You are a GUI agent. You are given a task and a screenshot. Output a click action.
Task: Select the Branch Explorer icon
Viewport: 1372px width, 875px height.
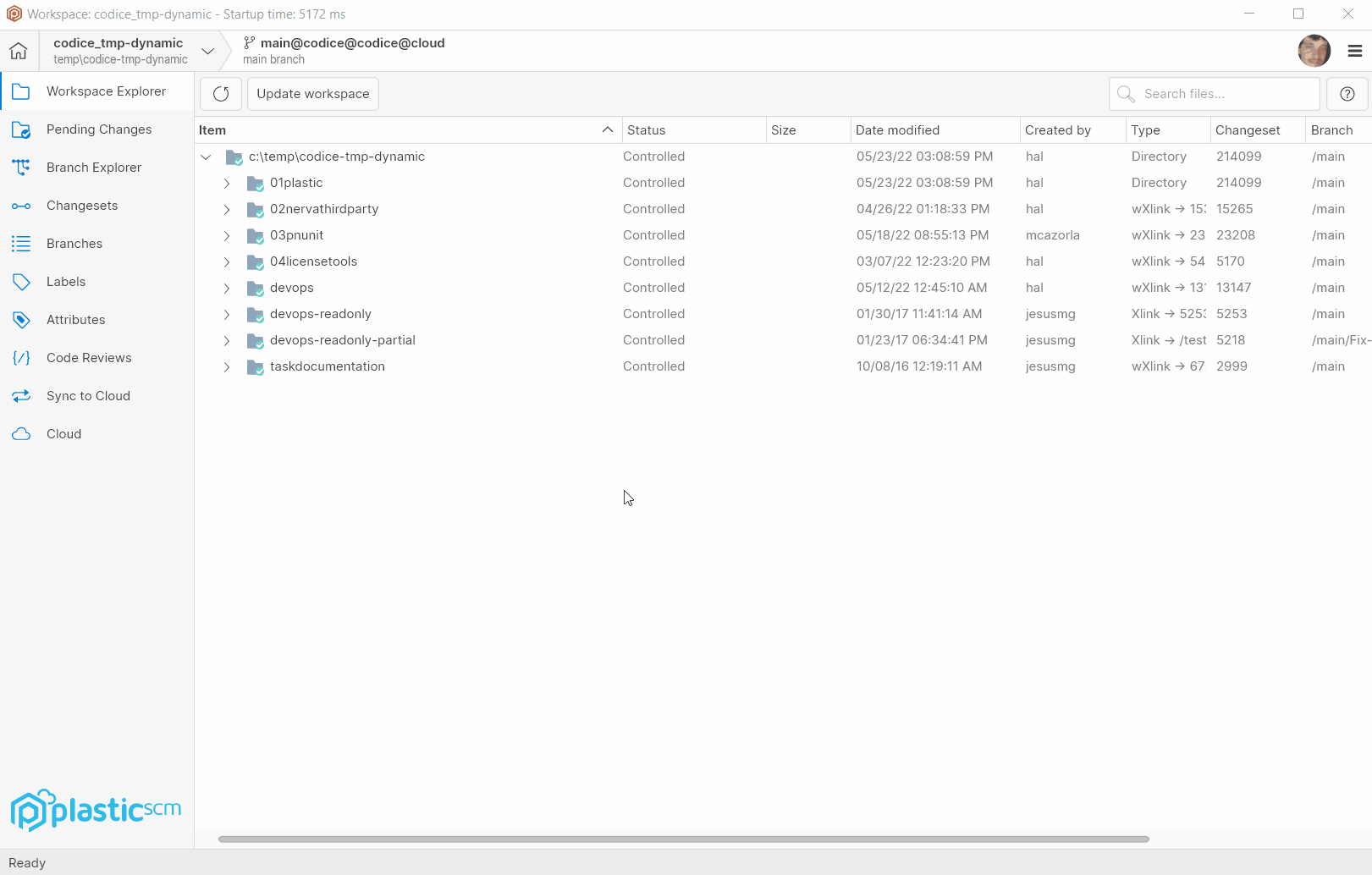(x=22, y=167)
